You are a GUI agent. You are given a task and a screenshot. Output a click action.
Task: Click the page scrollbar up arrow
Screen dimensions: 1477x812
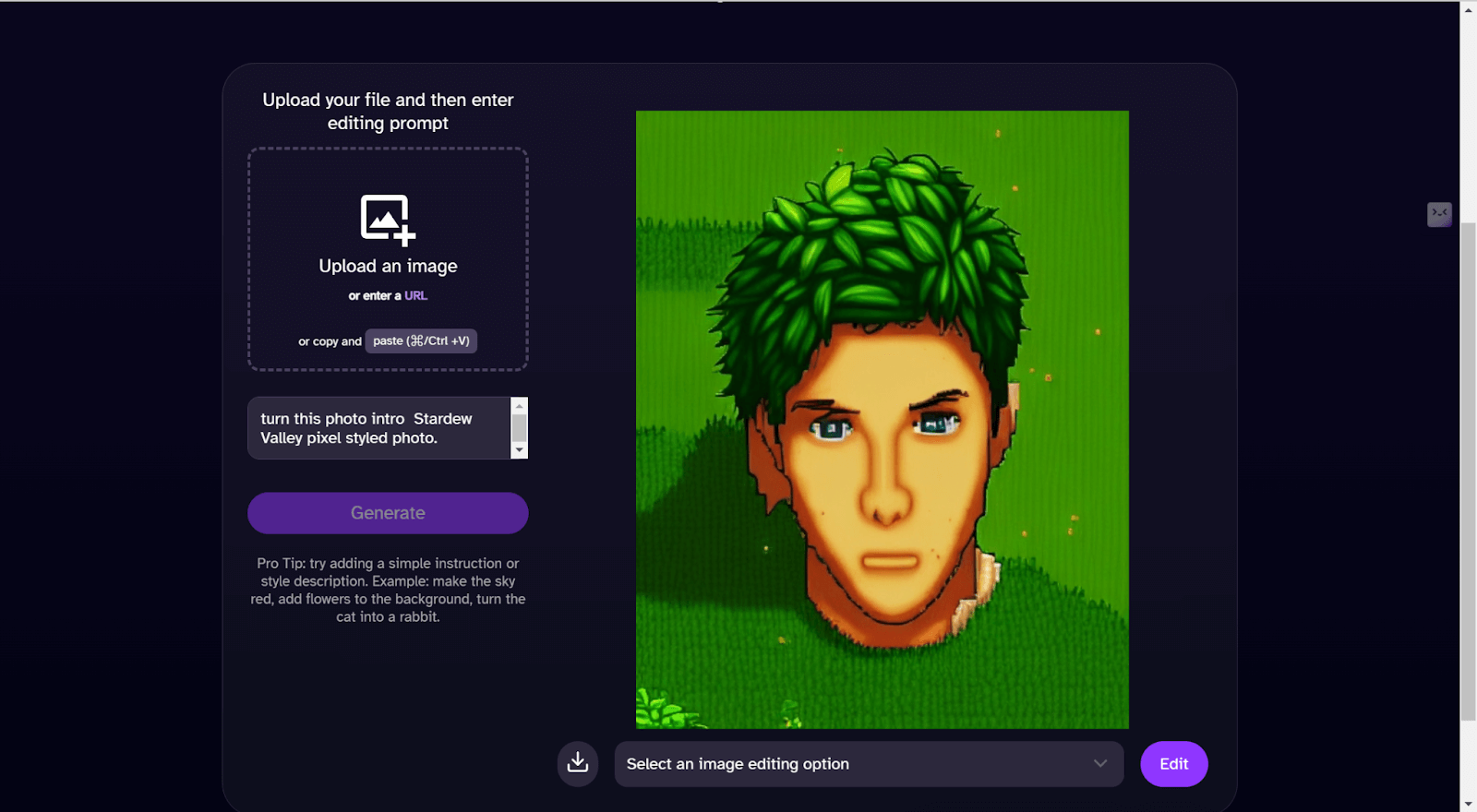[1468, 9]
